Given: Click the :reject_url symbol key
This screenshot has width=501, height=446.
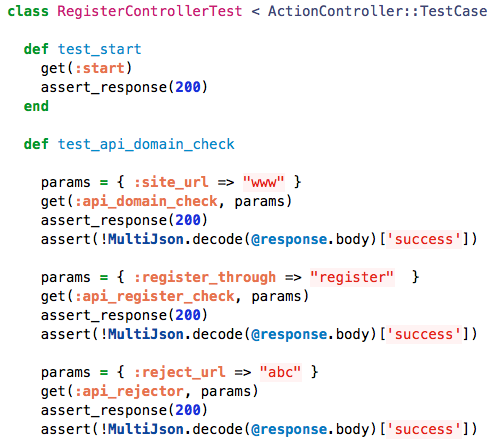Looking at the screenshot, I should coord(179,372).
